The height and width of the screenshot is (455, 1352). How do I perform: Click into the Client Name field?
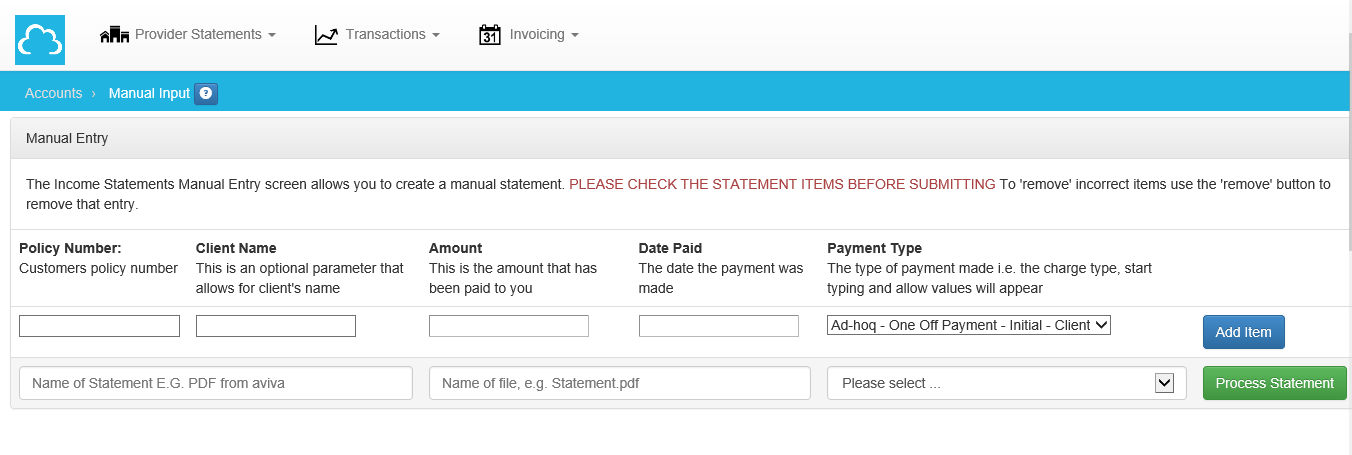pyautogui.click(x=276, y=326)
